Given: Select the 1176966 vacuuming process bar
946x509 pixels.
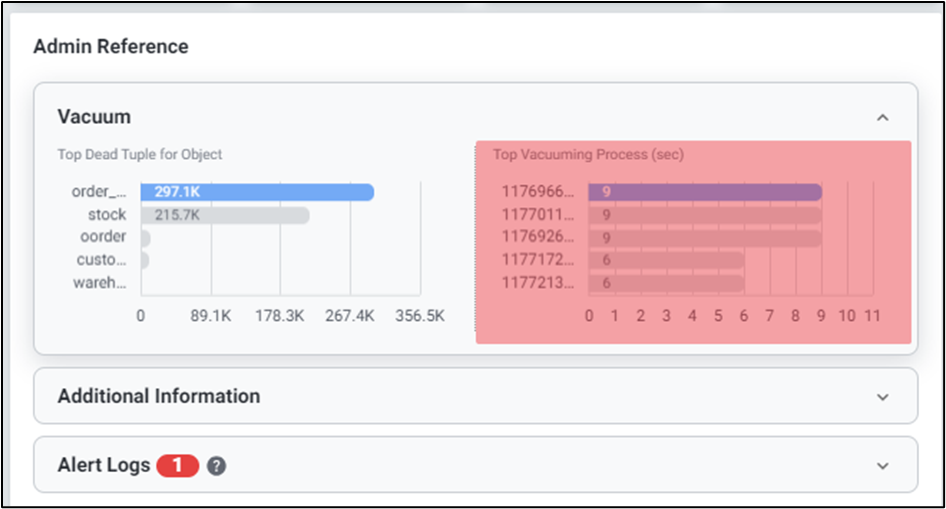Looking at the screenshot, I should [x=704, y=192].
